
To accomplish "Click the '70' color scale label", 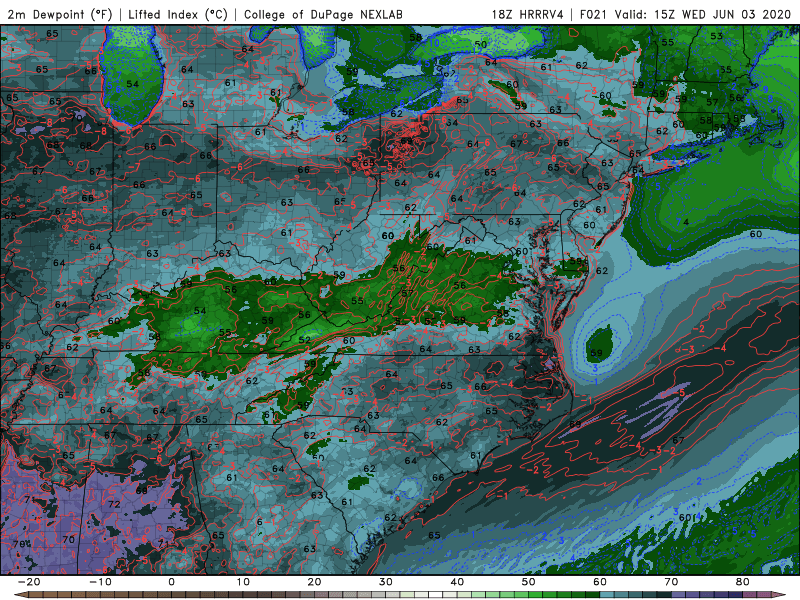I will click(x=671, y=582).
